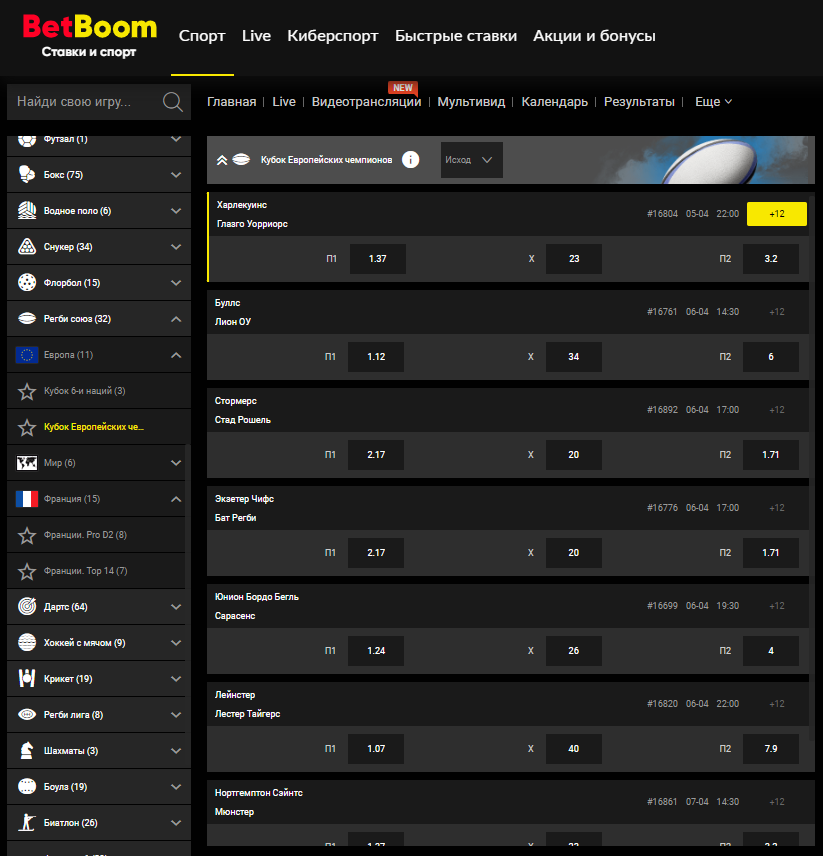Open the Быстрые ставки tab
823x856 pixels.
tap(456, 36)
